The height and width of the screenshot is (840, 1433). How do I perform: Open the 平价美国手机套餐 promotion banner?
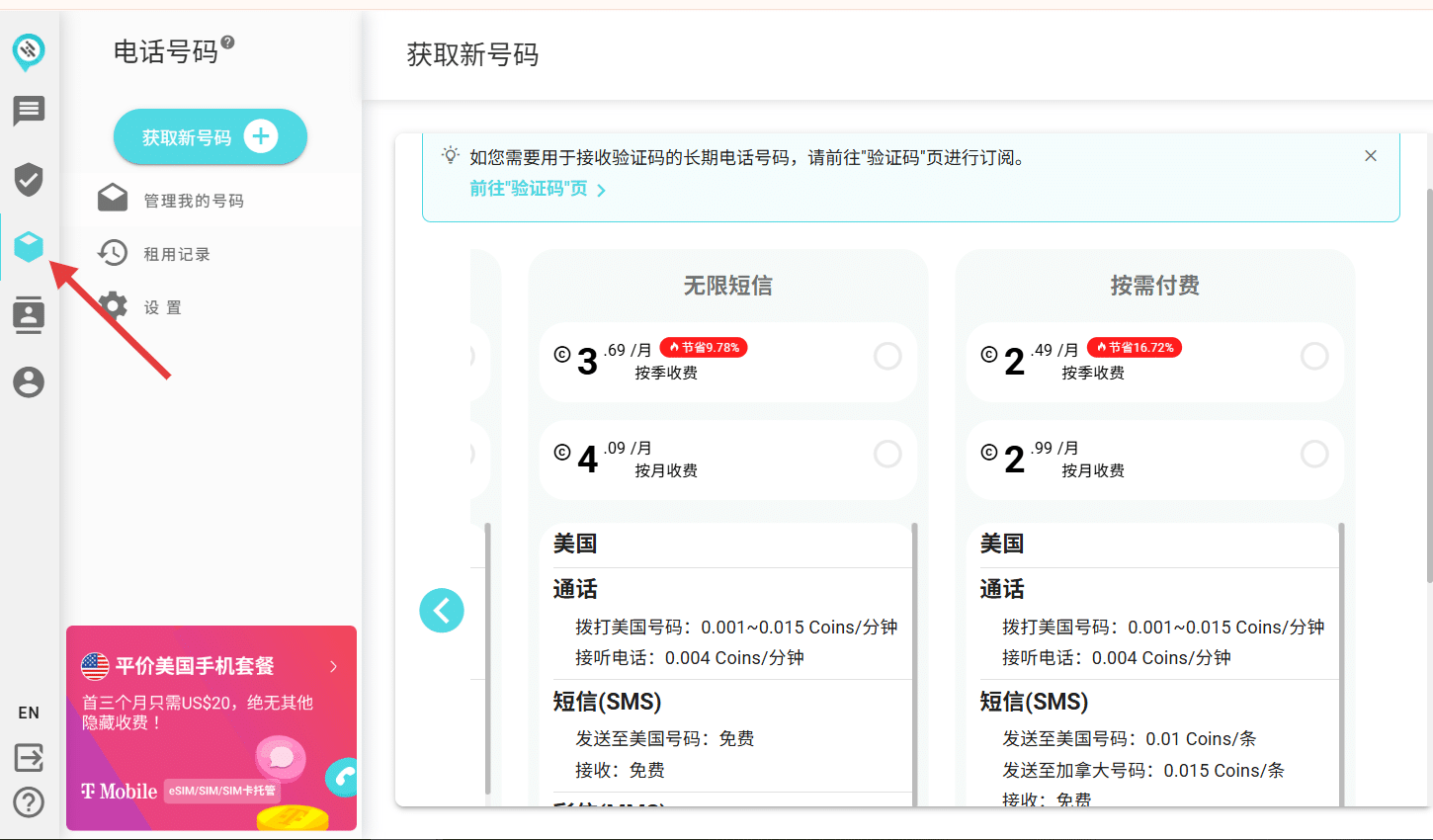pyautogui.click(x=211, y=728)
